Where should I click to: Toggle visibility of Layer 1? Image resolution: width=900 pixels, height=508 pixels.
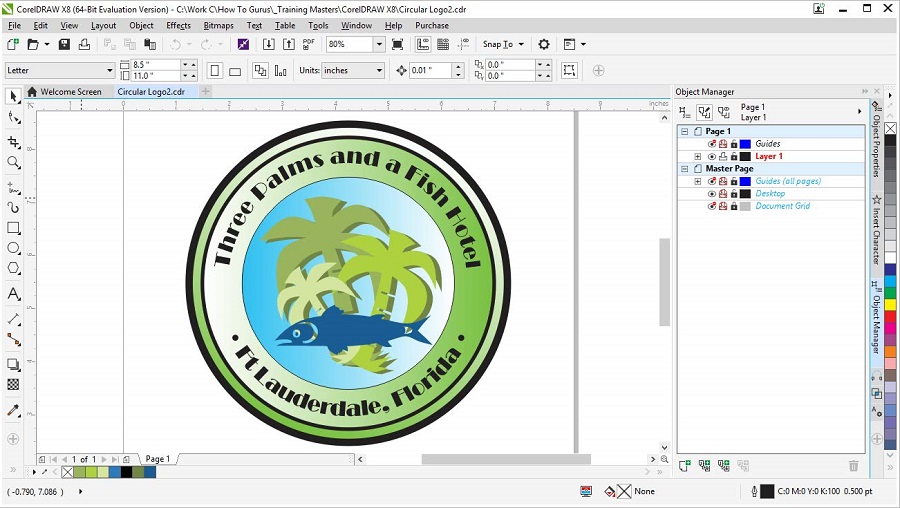coord(712,156)
